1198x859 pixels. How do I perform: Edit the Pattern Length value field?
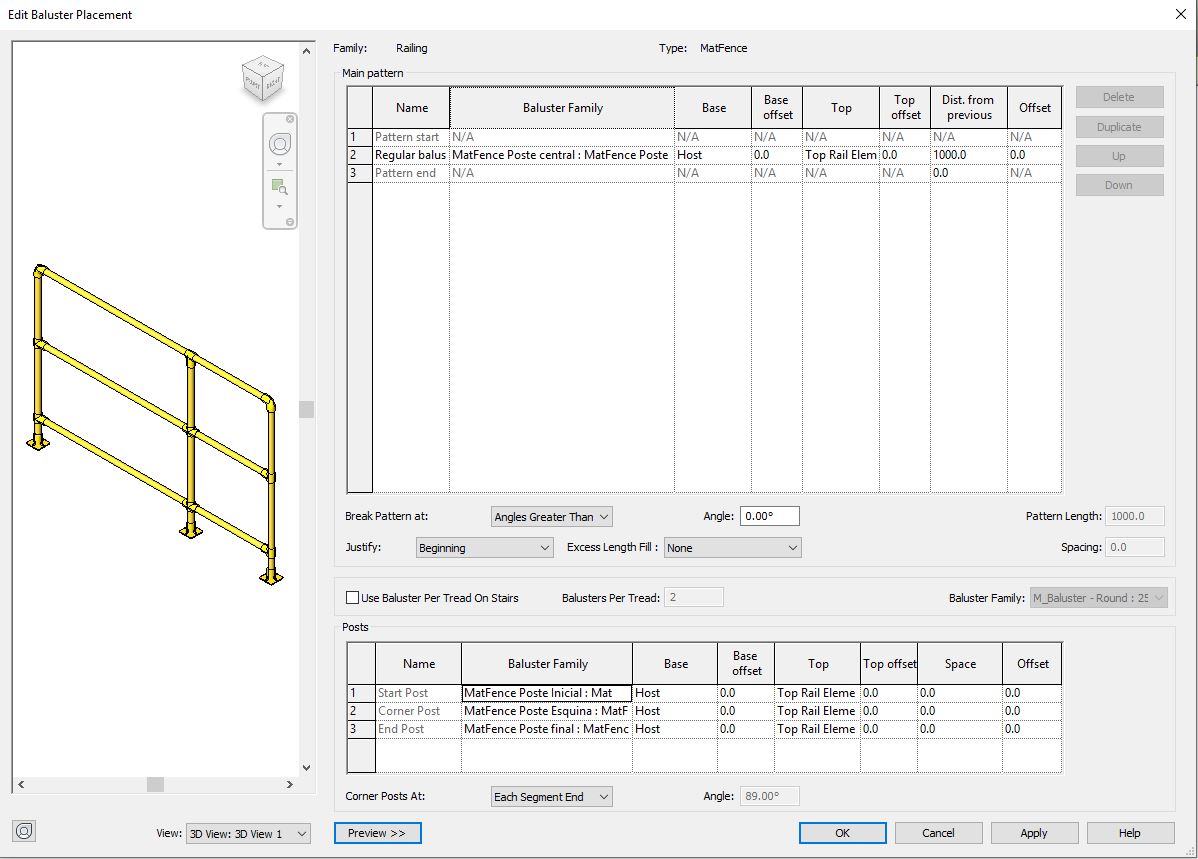[x=1134, y=516]
